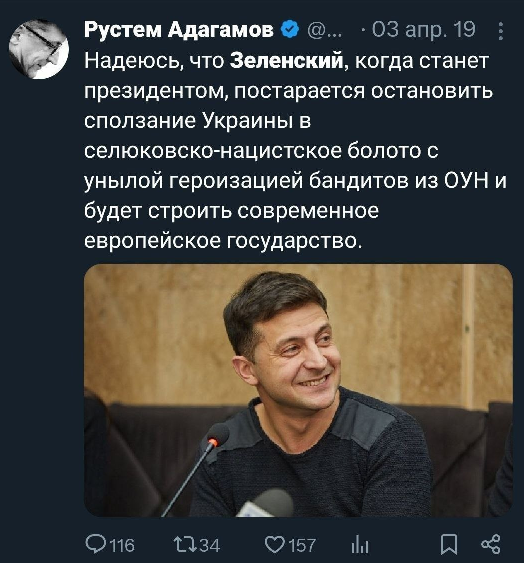Open tweet via text starting Надеюсь
Screen dimensions: 524x563
tap(296, 151)
